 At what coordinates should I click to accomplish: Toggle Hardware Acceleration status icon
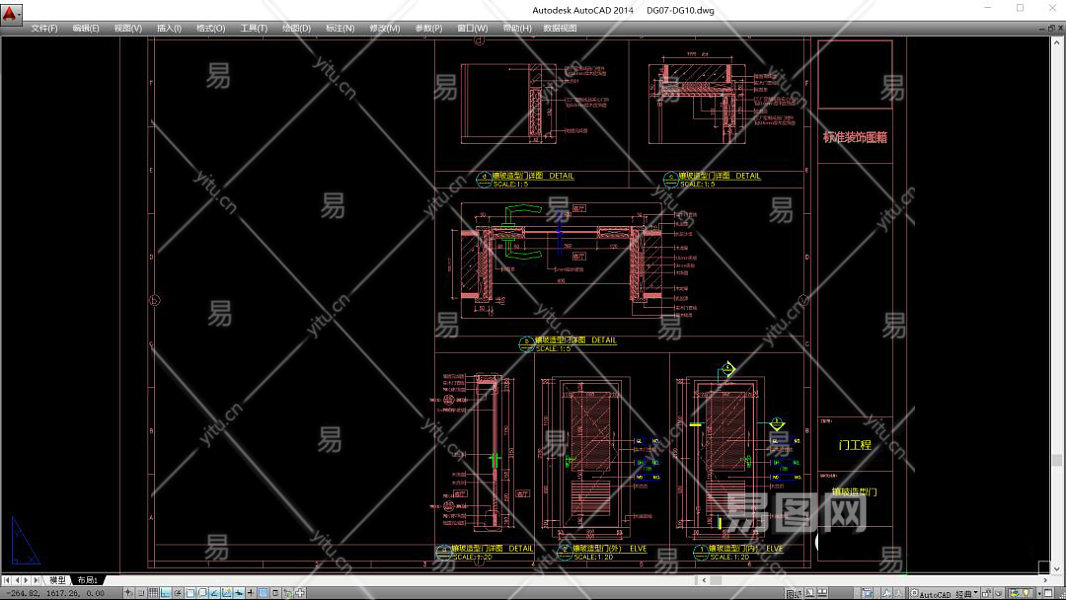[999, 593]
